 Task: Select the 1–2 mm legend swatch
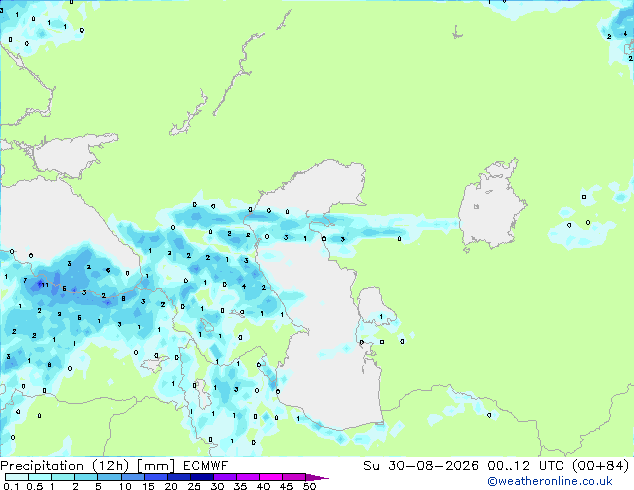(x=63, y=477)
